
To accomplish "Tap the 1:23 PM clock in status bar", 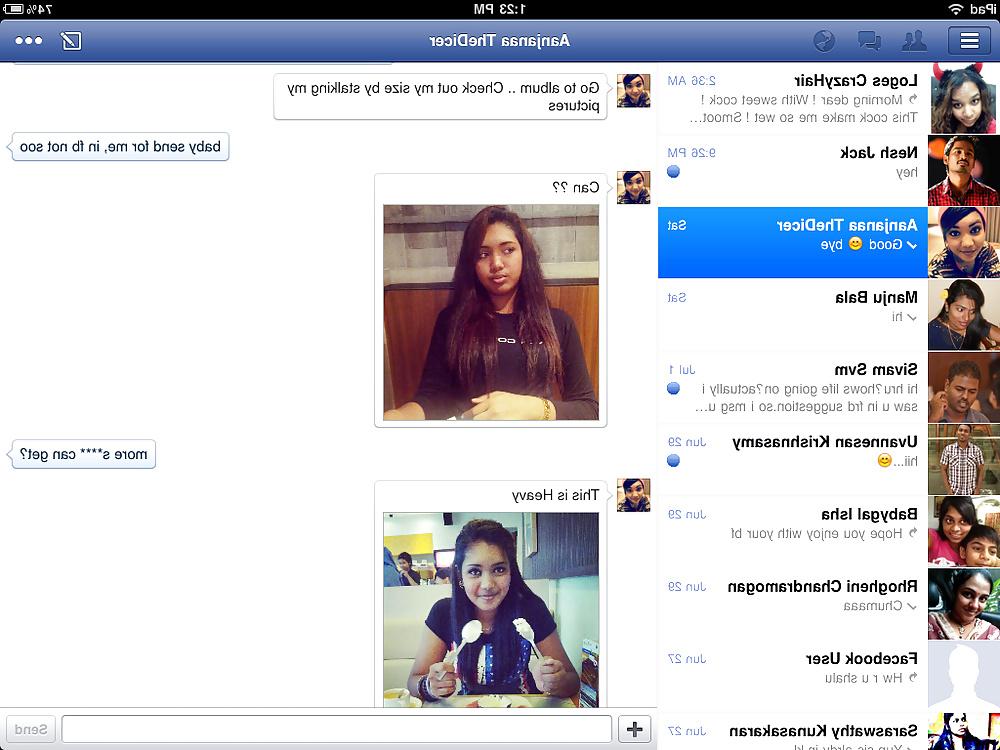I will click(500, 9).
